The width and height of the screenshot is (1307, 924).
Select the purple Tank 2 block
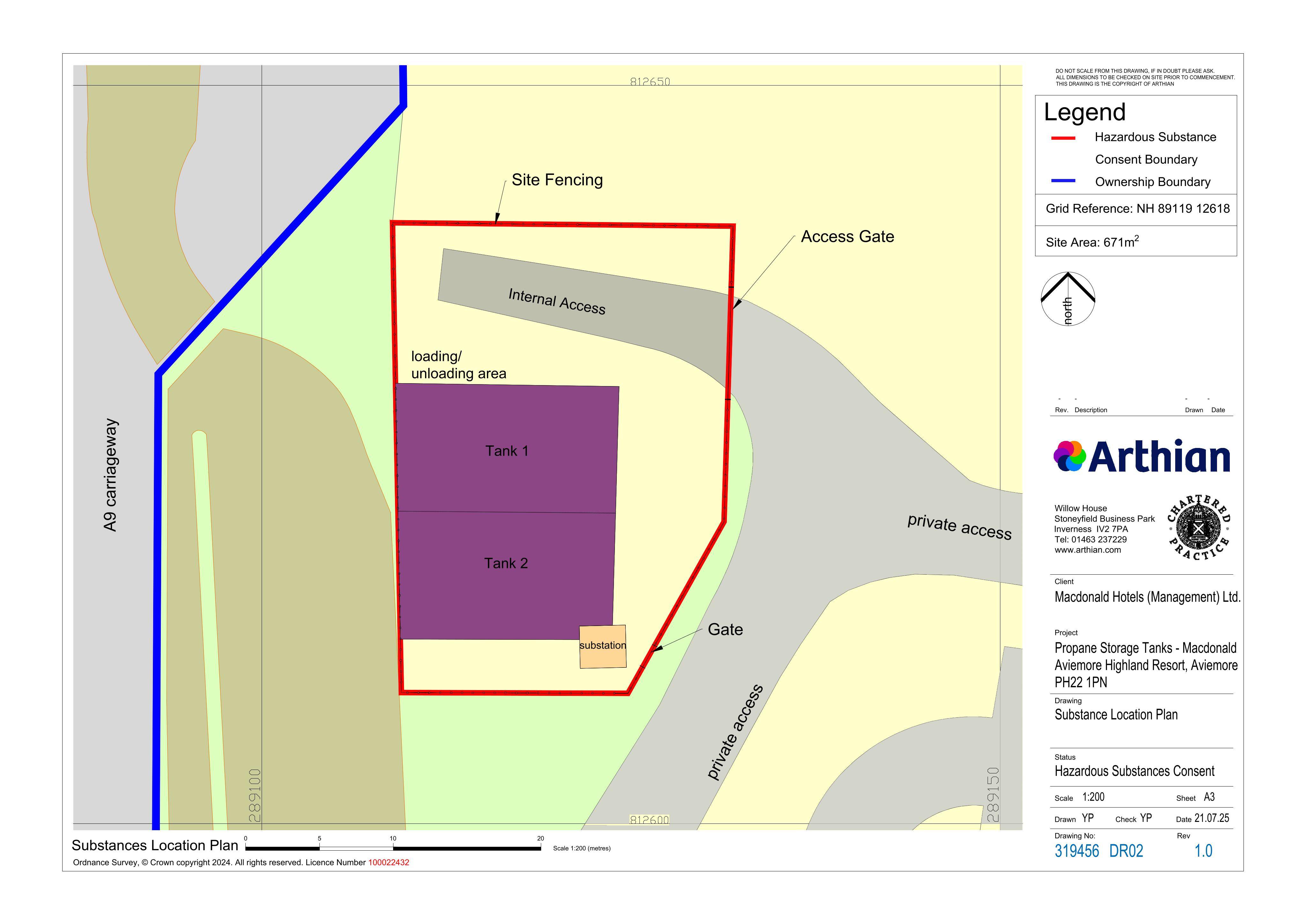click(x=506, y=575)
